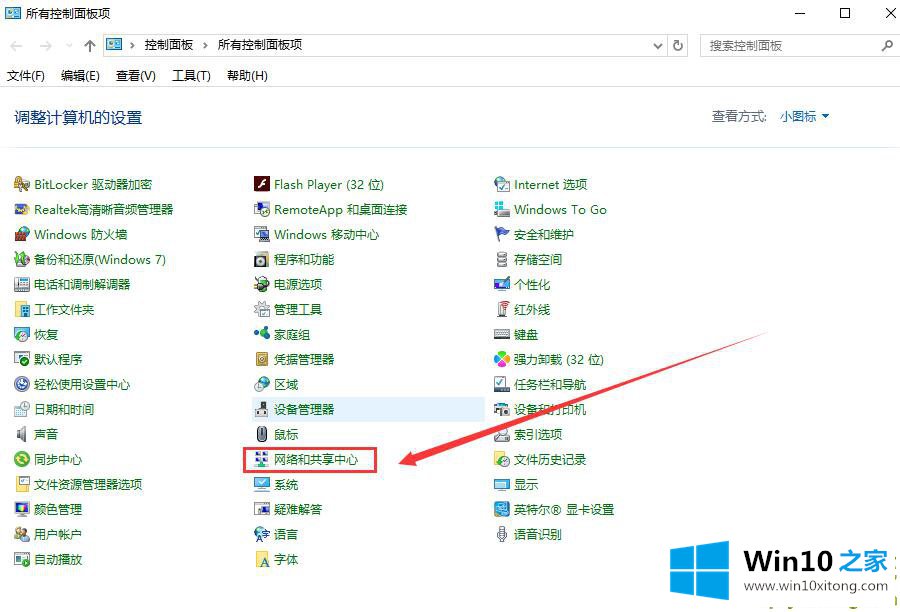Click the 程序和功能 link
Screen dimensions: 900x612
click(x=304, y=260)
